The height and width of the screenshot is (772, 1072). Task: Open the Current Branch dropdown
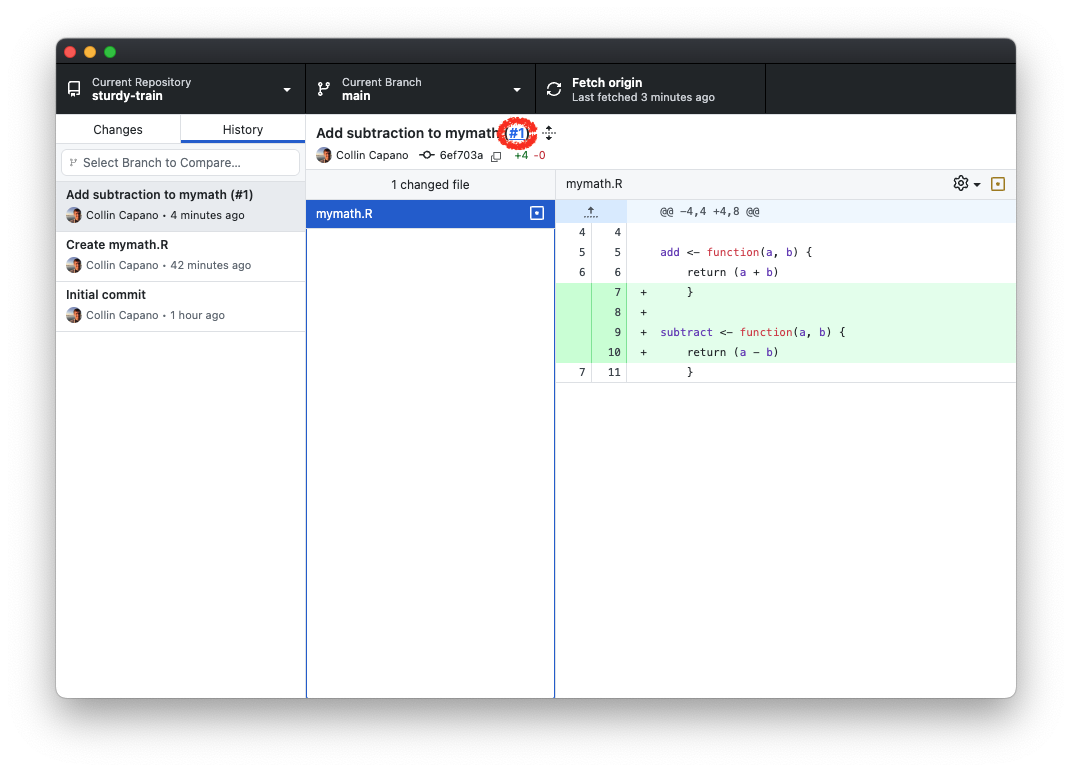tap(420, 89)
